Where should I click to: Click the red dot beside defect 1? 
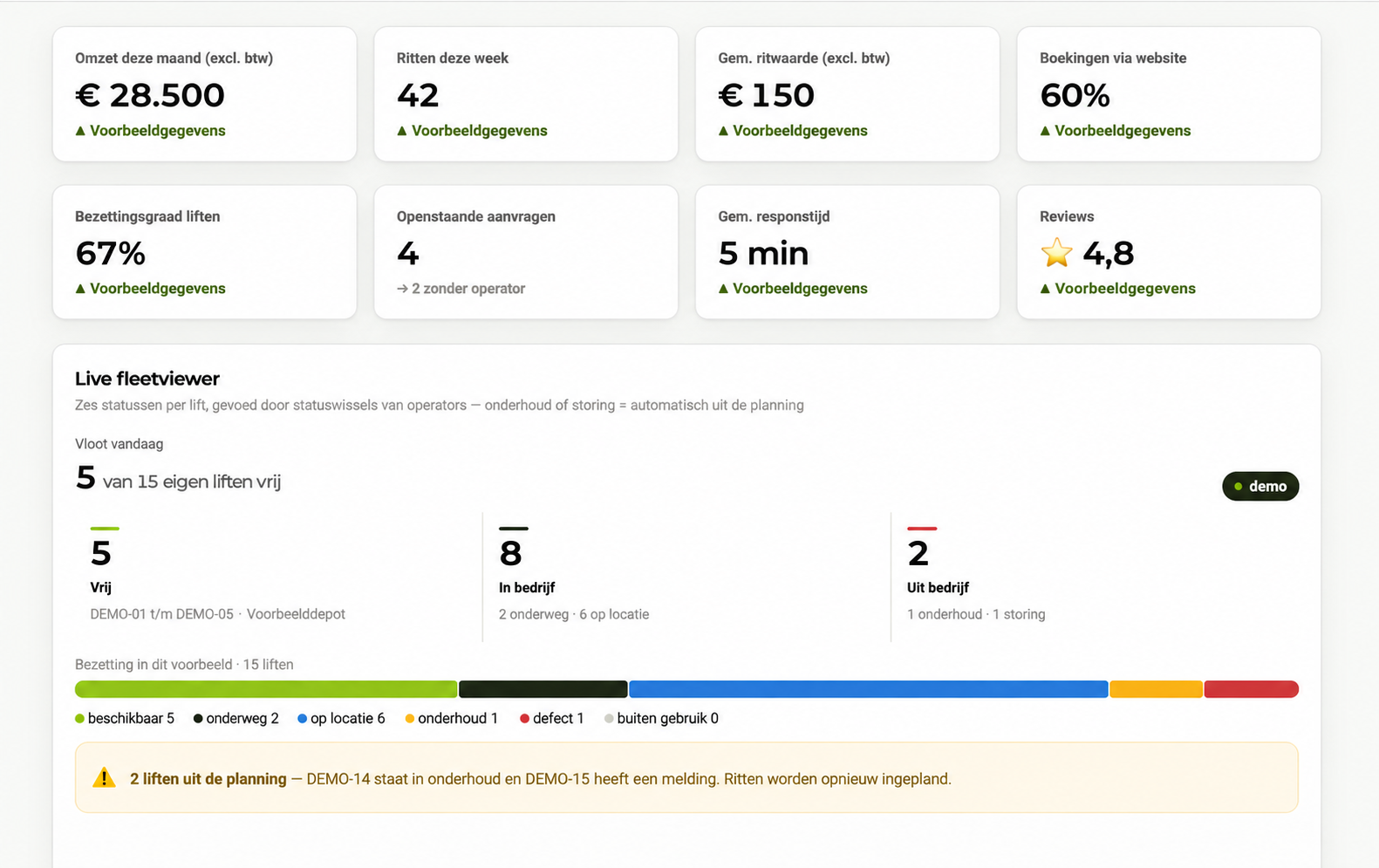click(524, 719)
